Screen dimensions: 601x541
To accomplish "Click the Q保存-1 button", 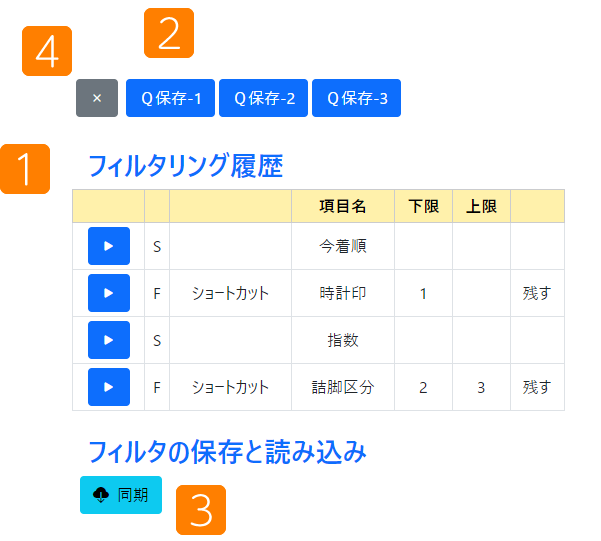I will pos(171,98).
